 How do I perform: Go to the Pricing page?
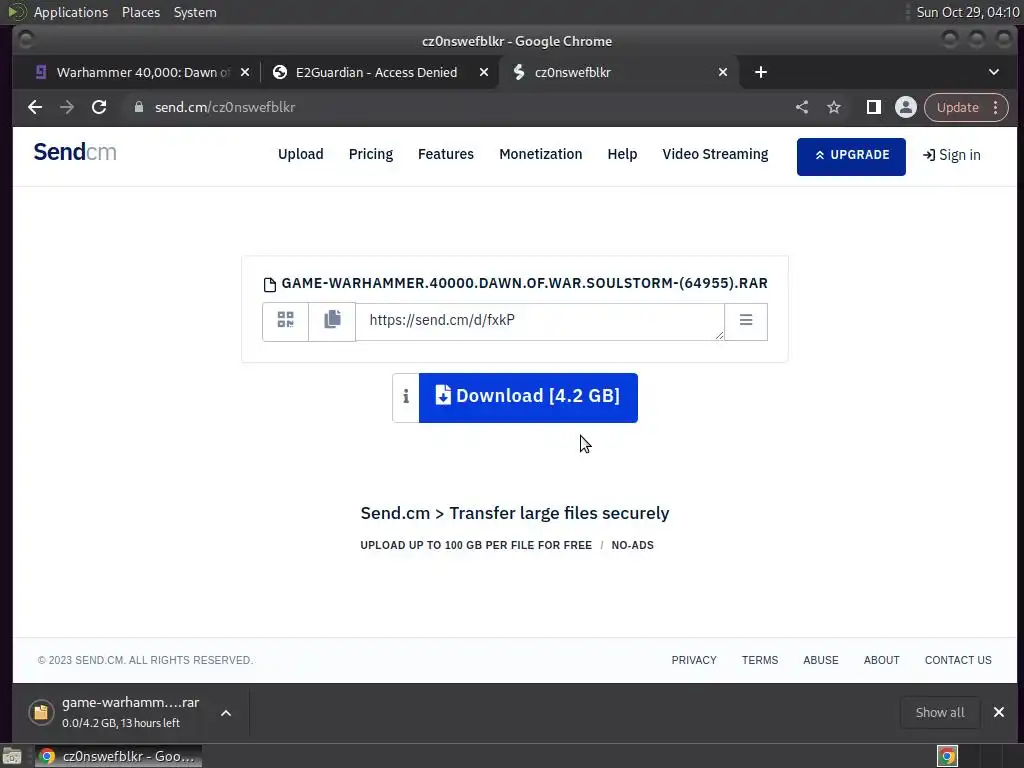click(x=370, y=154)
